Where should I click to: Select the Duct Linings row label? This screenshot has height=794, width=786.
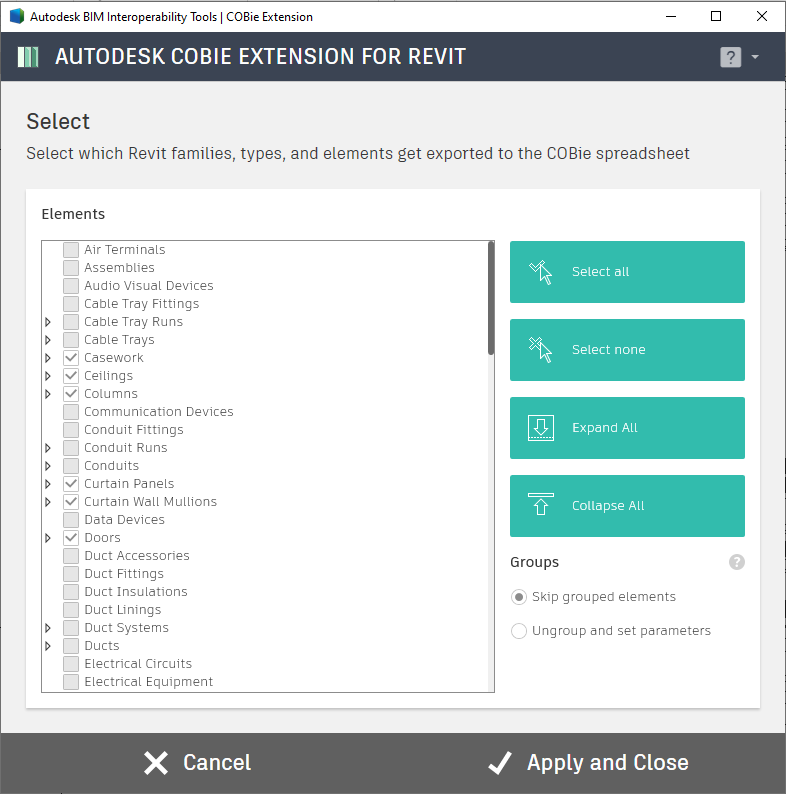pyautogui.click(x=123, y=610)
